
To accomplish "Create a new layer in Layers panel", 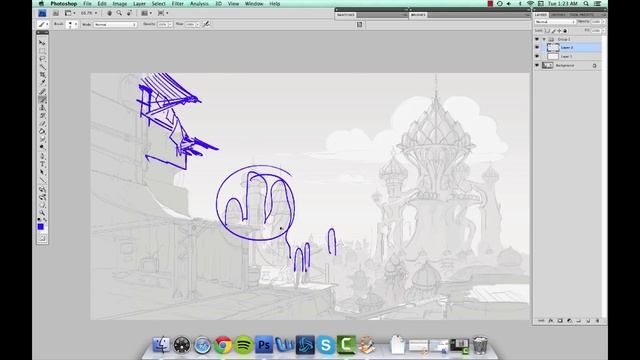I will click(x=588, y=321).
